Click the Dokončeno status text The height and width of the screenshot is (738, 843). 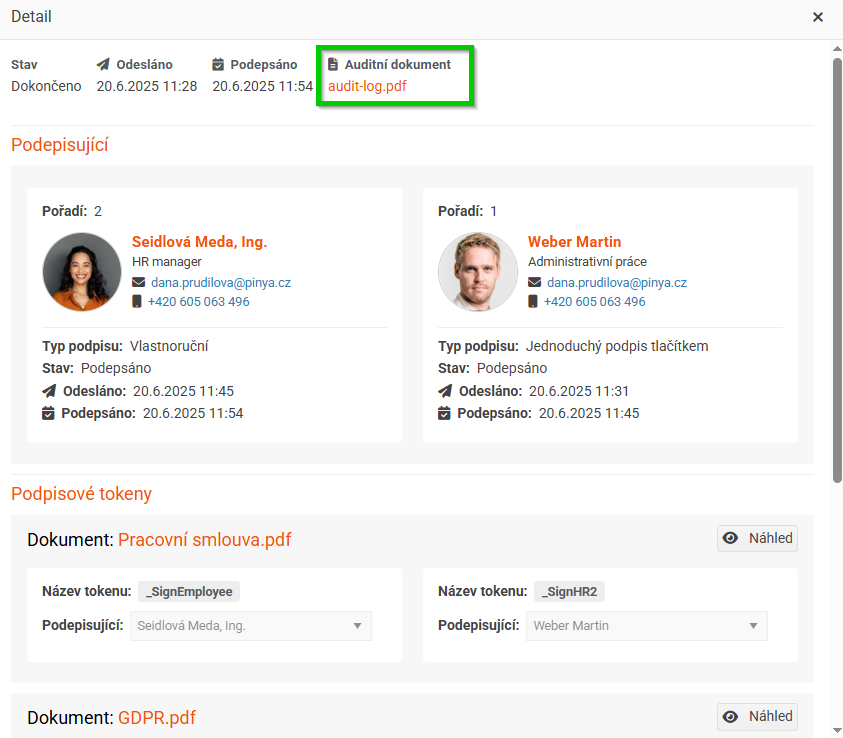click(x=46, y=86)
